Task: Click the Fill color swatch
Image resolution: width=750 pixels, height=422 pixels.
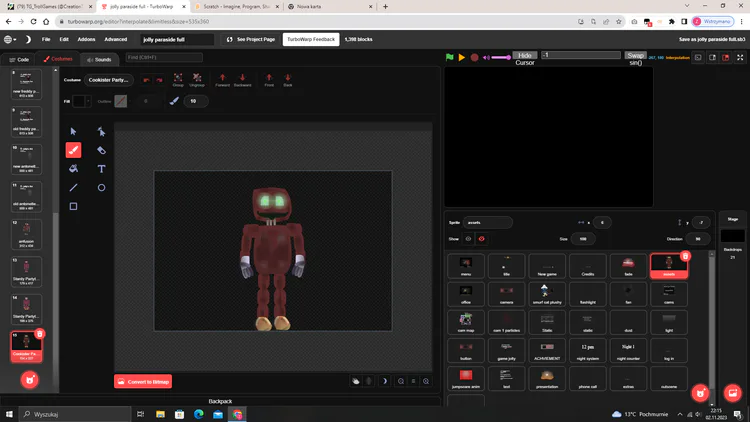Action: click(x=78, y=101)
